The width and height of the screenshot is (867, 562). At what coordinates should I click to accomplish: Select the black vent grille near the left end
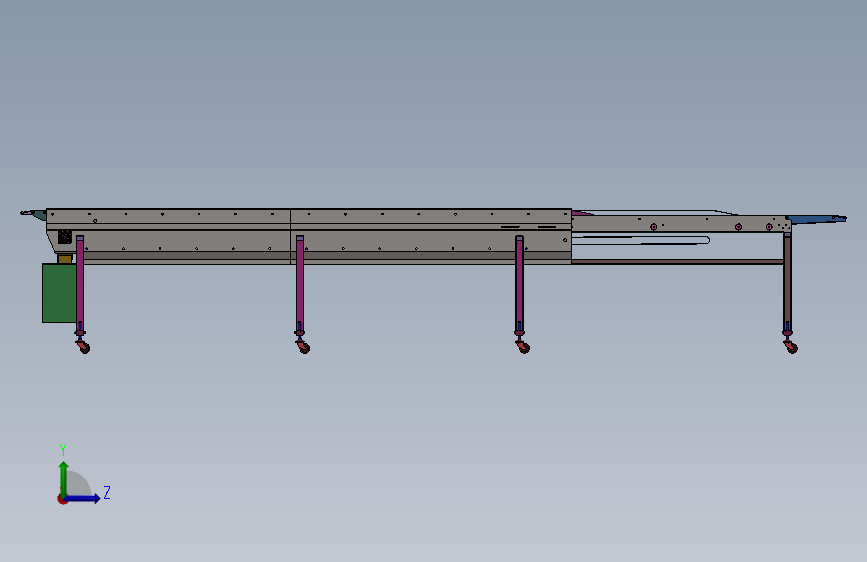pyautogui.click(x=65, y=237)
